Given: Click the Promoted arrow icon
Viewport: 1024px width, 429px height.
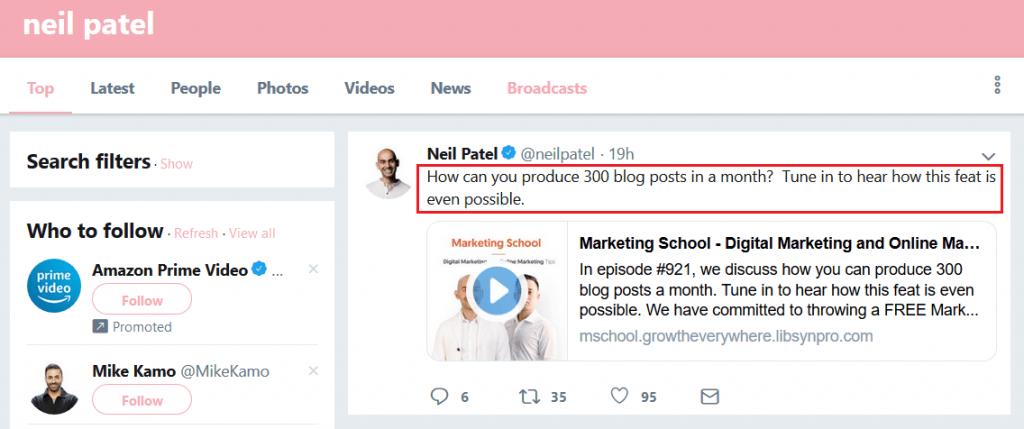Looking at the screenshot, I should (x=100, y=326).
